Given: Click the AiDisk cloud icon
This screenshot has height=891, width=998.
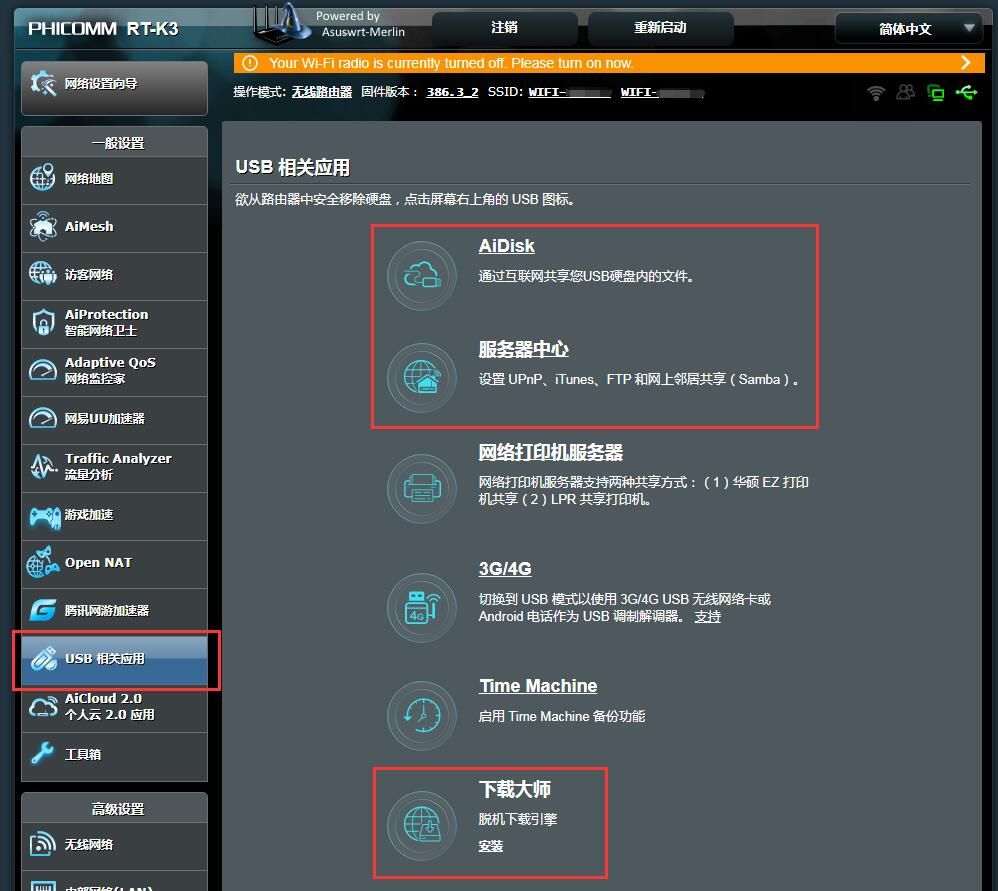Looking at the screenshot, I should click(x=421, y=273).
